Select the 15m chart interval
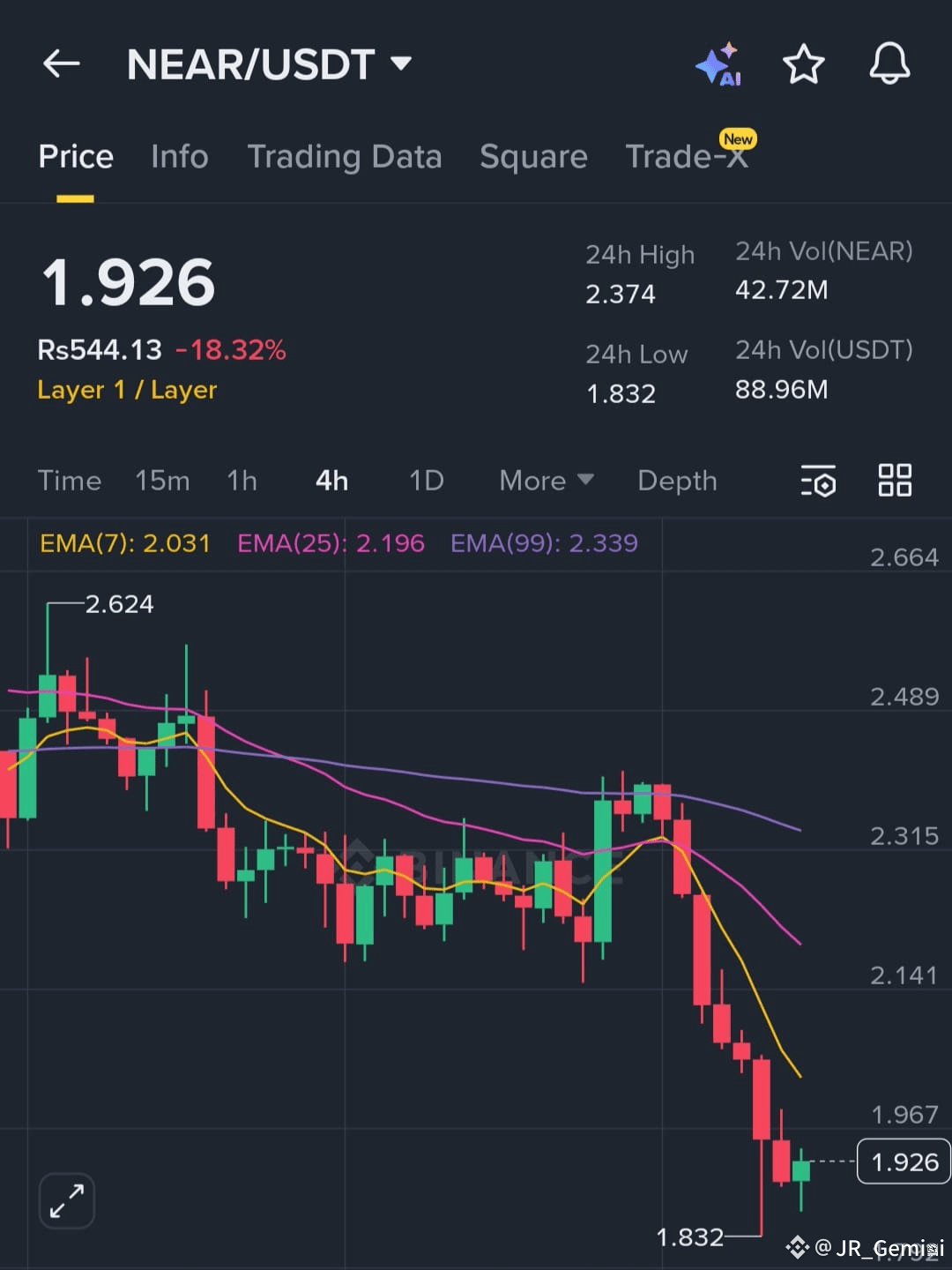 pos(162,481)
